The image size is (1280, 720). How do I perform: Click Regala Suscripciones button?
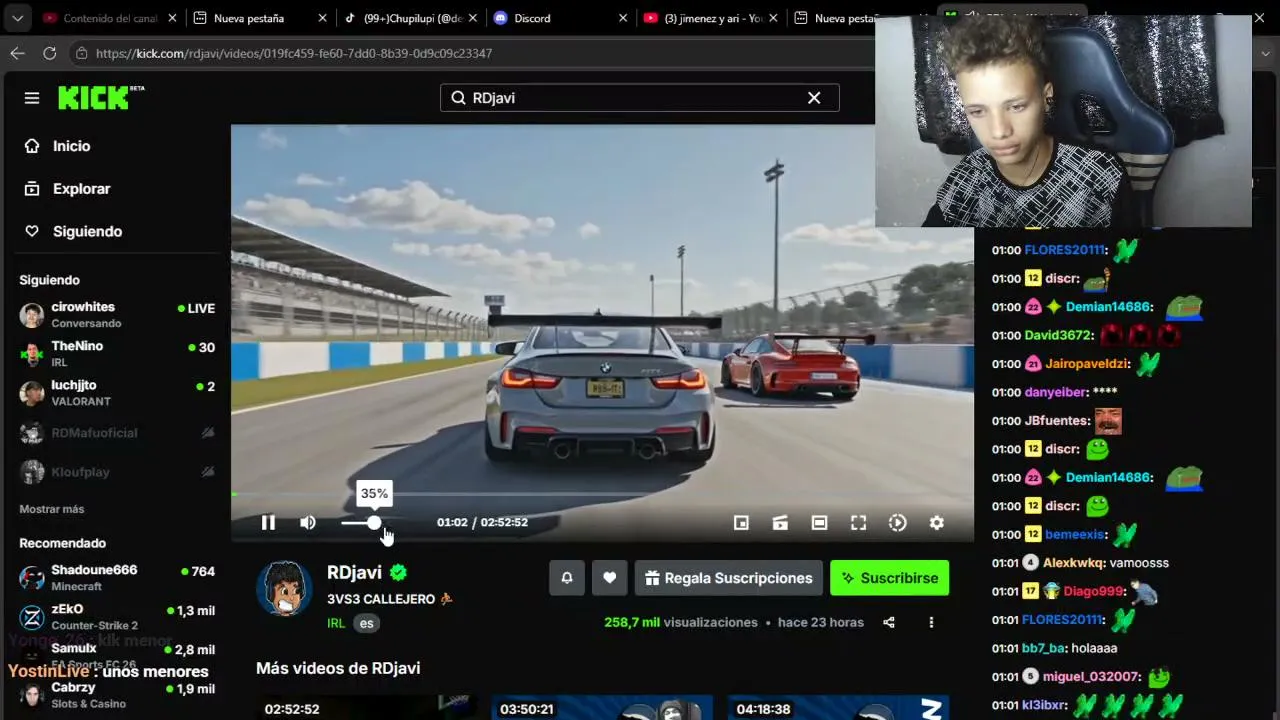tap(728, 578)
